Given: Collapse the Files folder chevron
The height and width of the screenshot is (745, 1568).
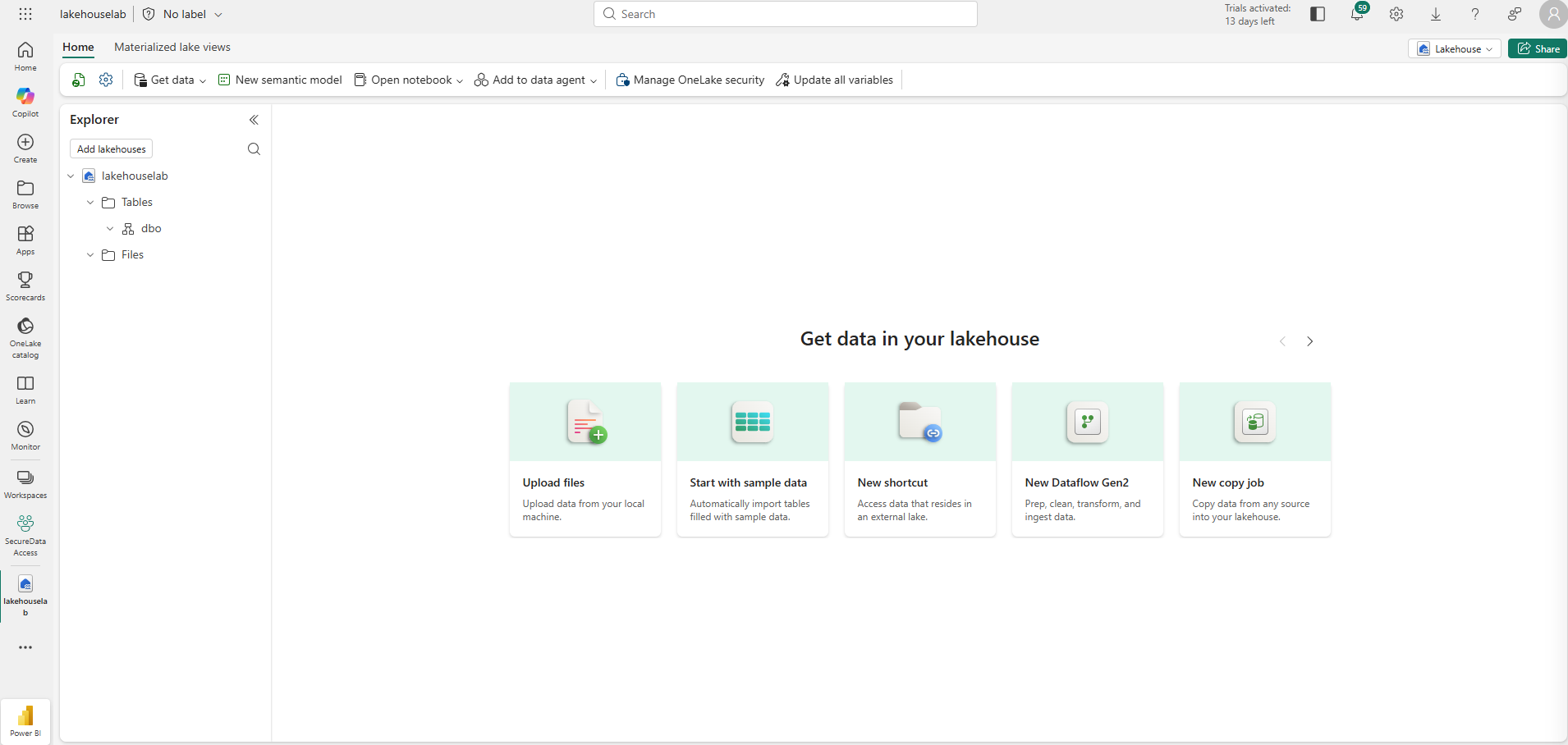Looking at the screenshot, I should tap(90, 254).
